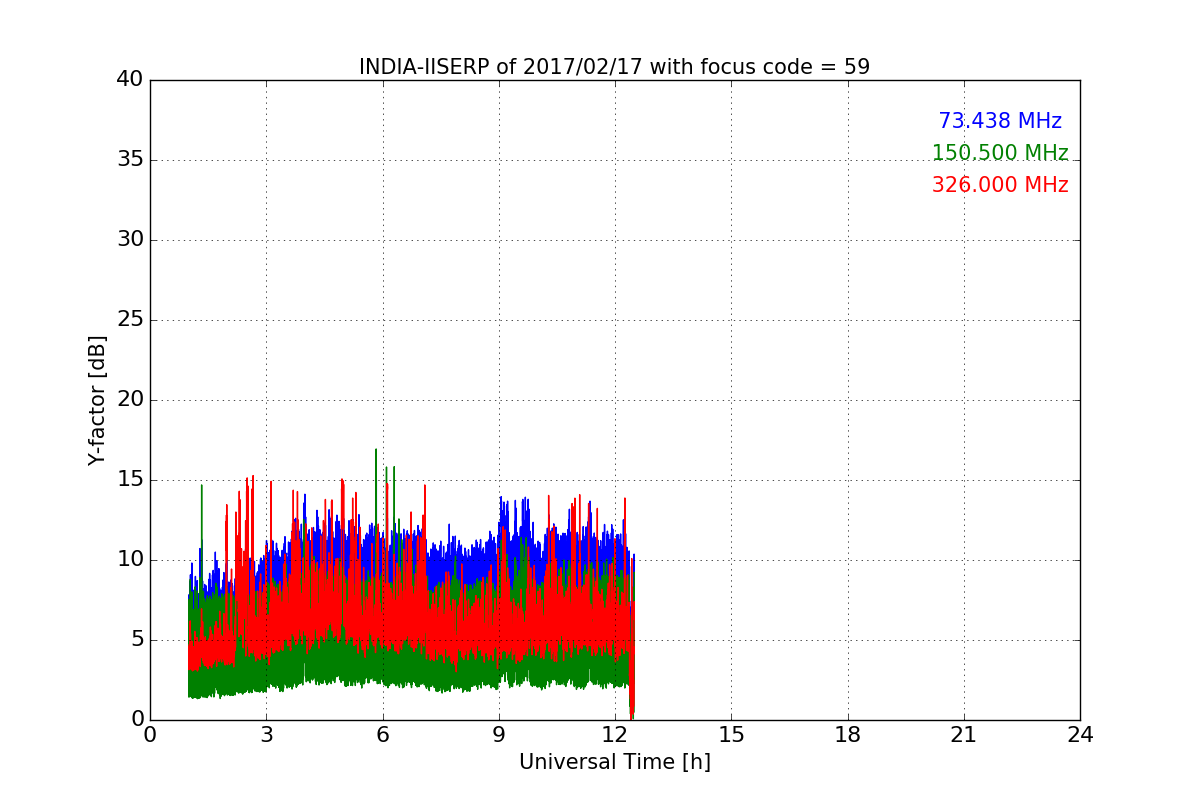This screenshot has width=1200, height=800.
Task: Click the 'Universal Time [h]' axis label
Action: [x=615, y=762]
